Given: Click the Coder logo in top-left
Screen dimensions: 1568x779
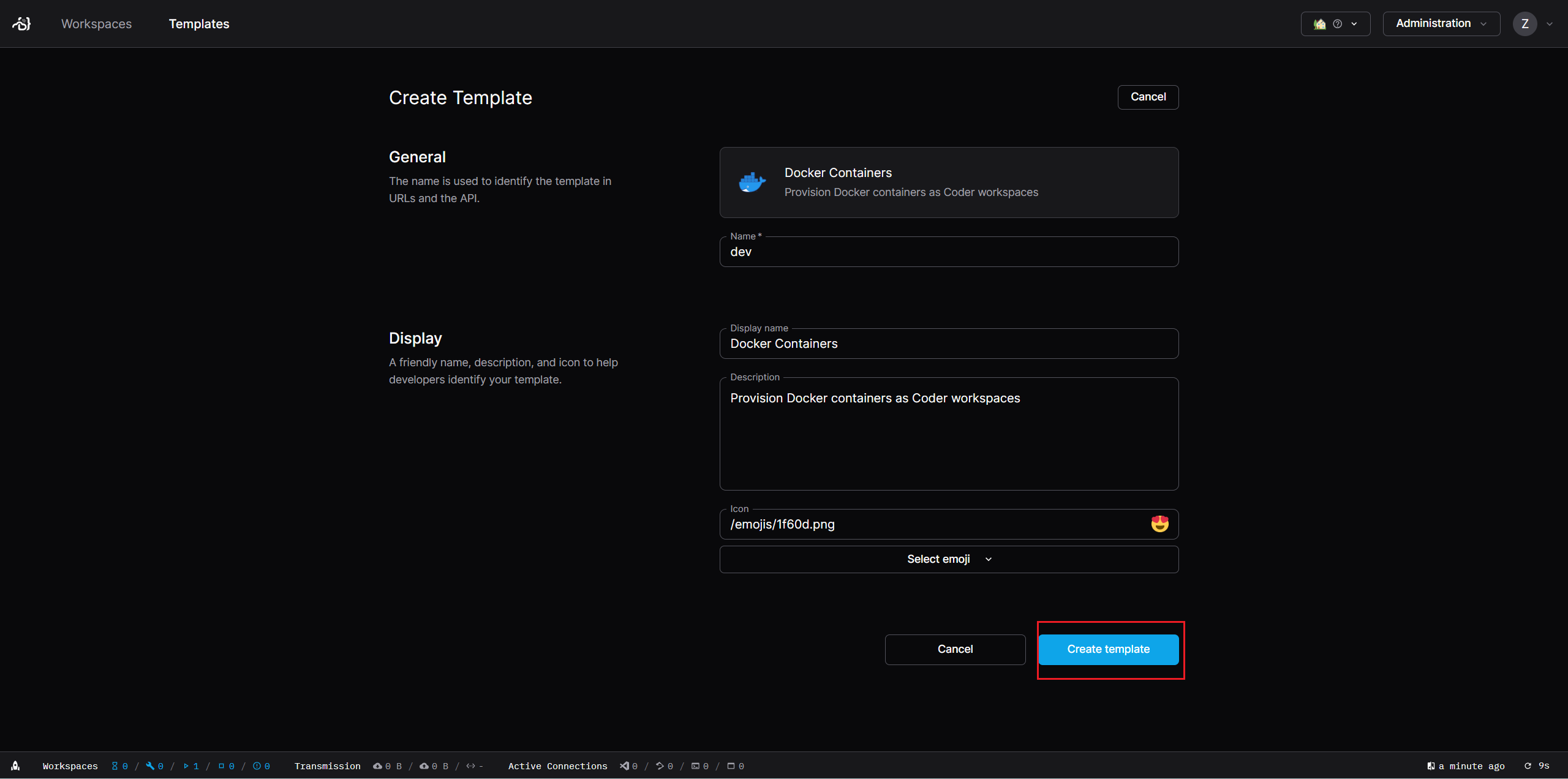Looking at the screenshot, I should 21,24.
